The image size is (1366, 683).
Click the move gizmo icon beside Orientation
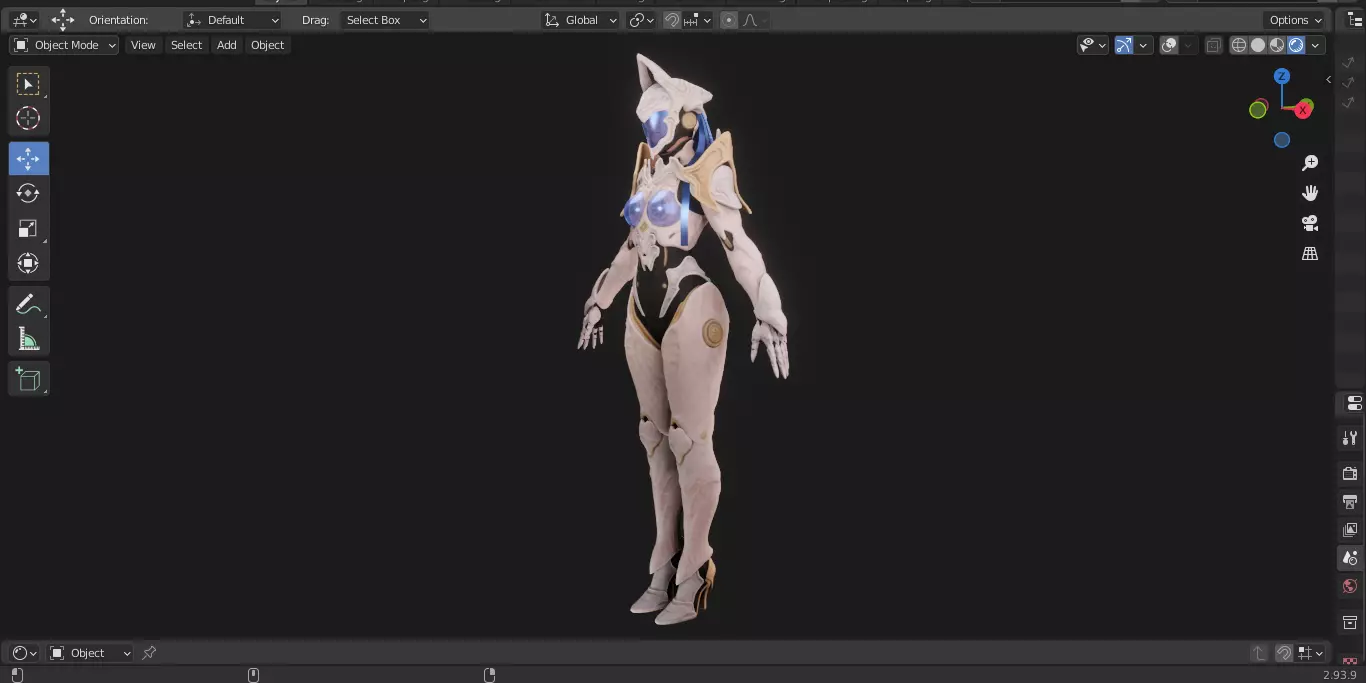63,20
